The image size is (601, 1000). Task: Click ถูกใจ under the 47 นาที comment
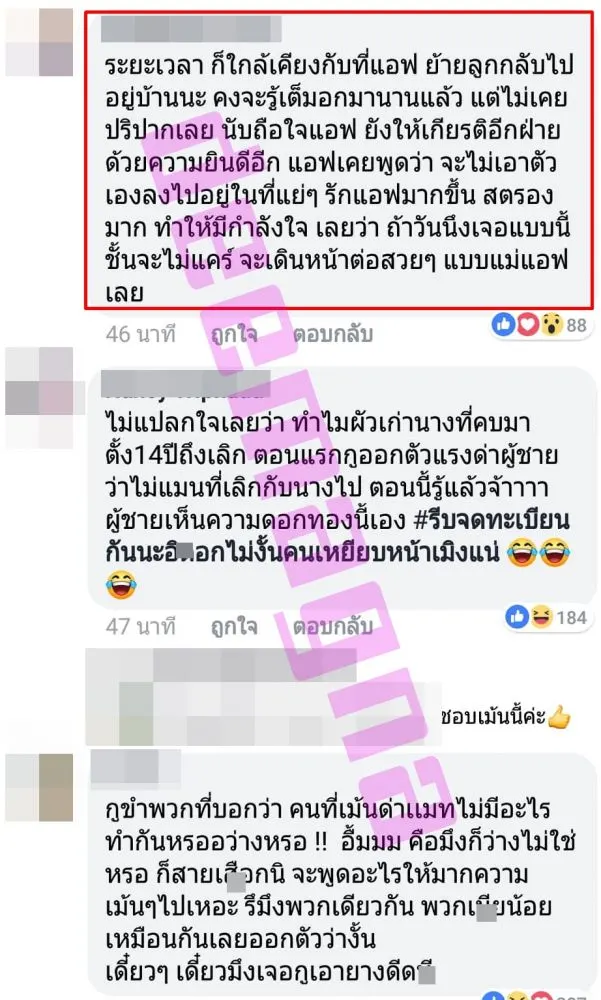[234, 626]
